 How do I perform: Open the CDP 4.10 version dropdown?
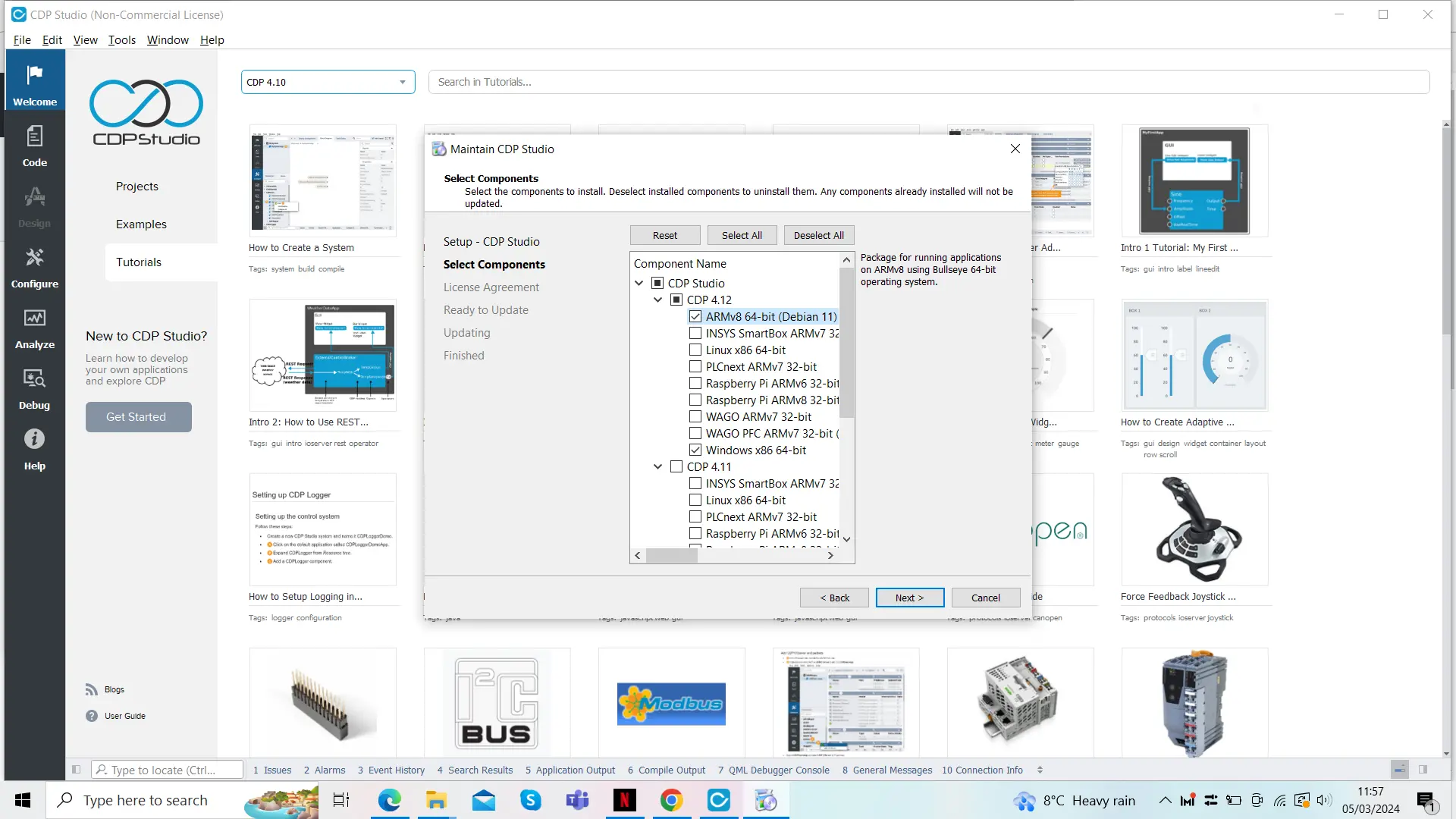click(328, 82)
